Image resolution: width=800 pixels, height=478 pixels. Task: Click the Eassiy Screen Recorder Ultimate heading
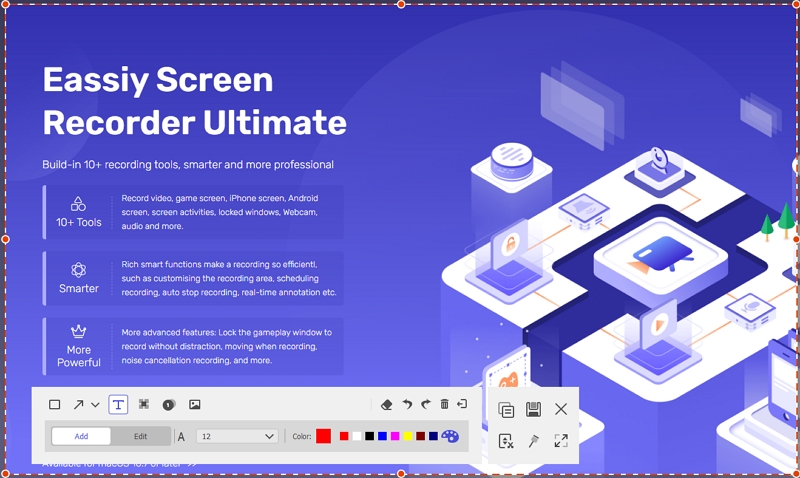pos(194,100)
